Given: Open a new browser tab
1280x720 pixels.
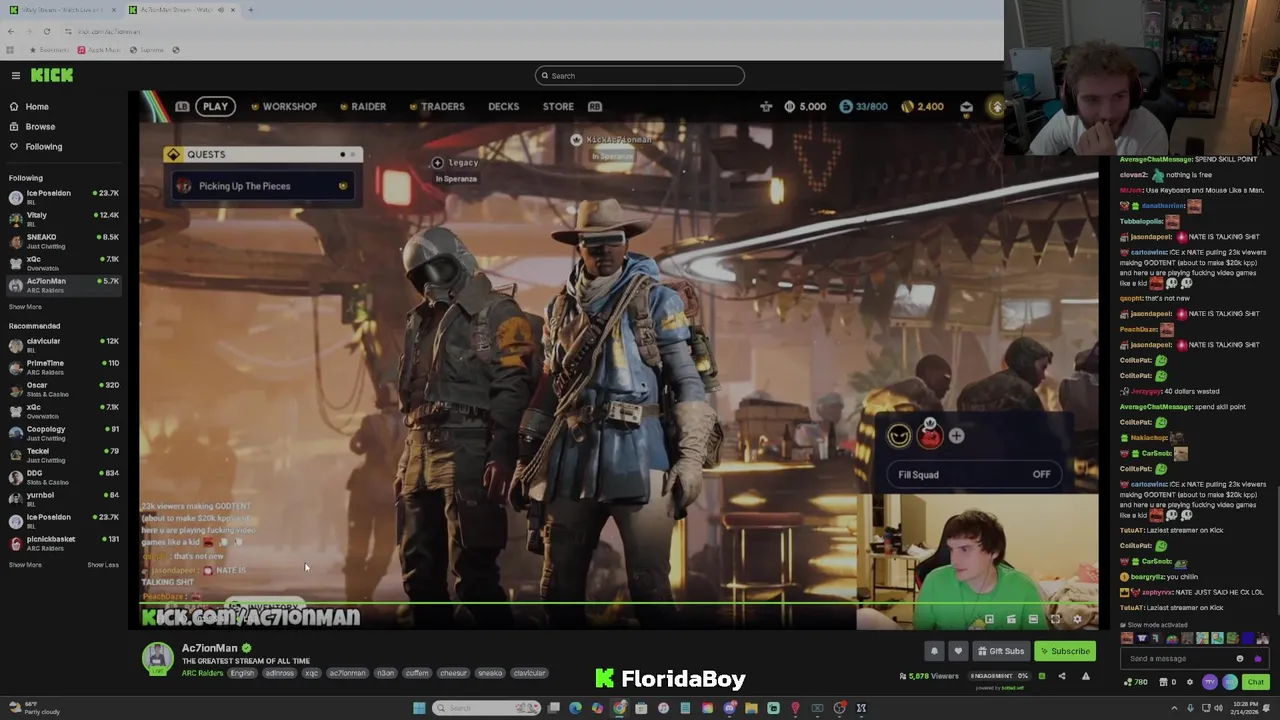Looking at the screenshot, I should [251, 10].
